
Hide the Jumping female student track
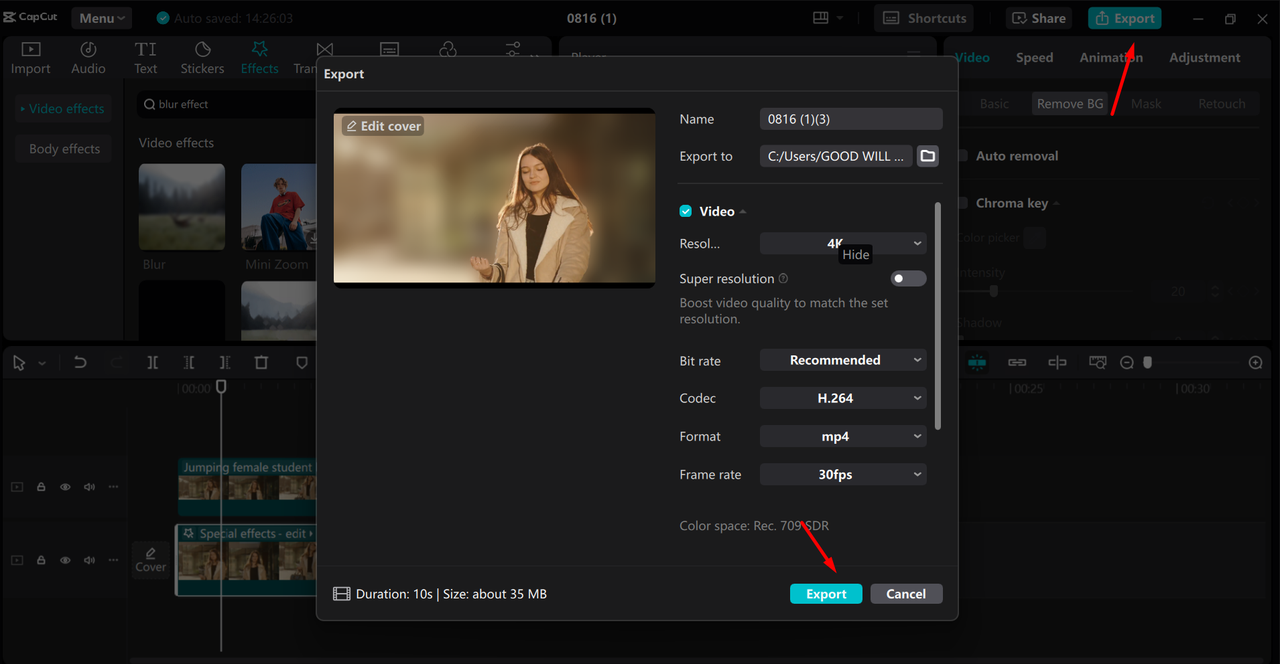[65, 487]
